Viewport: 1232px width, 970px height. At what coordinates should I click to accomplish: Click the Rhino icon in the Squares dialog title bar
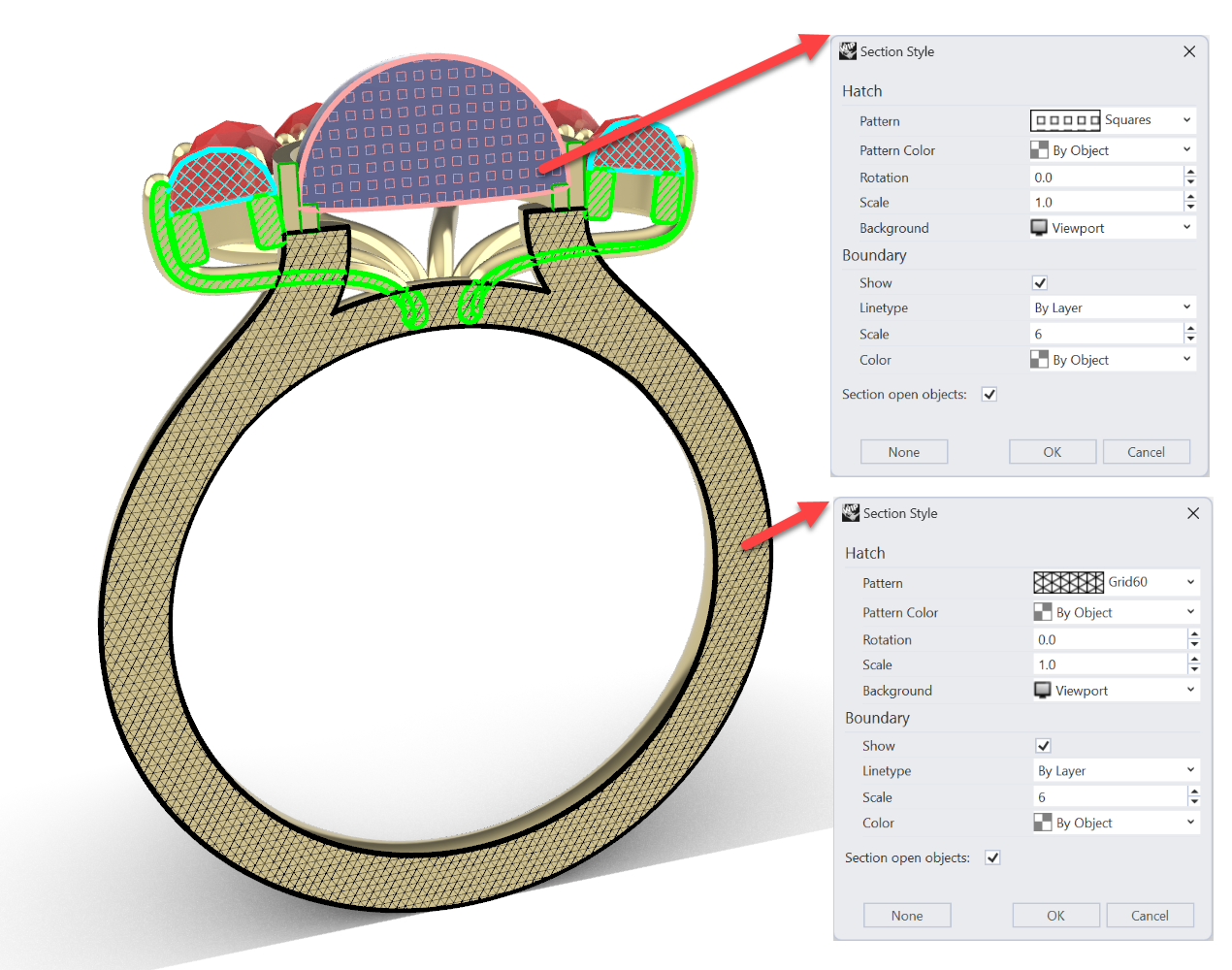point(848,51)
